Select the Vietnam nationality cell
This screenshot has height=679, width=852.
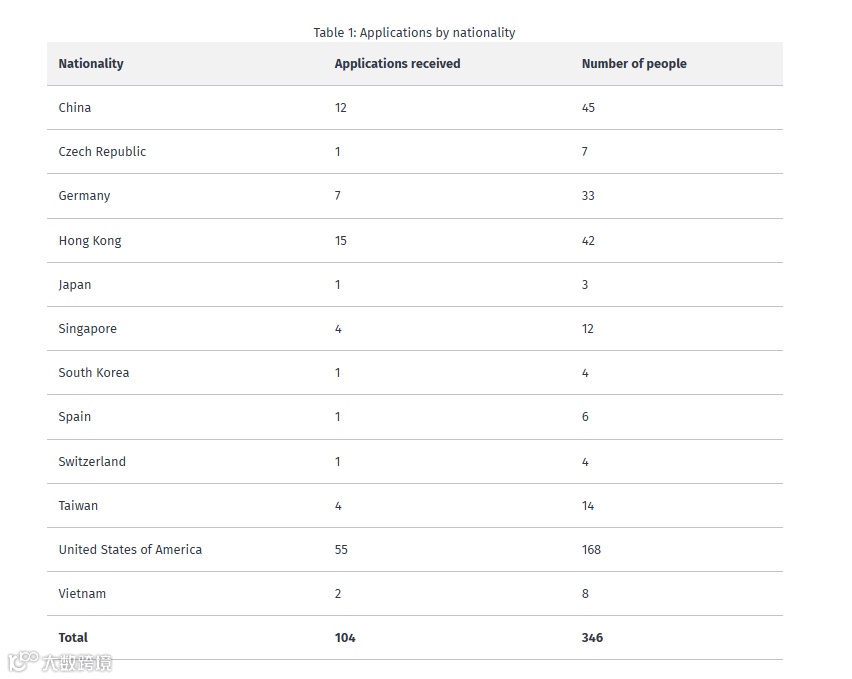pos(82,594)
